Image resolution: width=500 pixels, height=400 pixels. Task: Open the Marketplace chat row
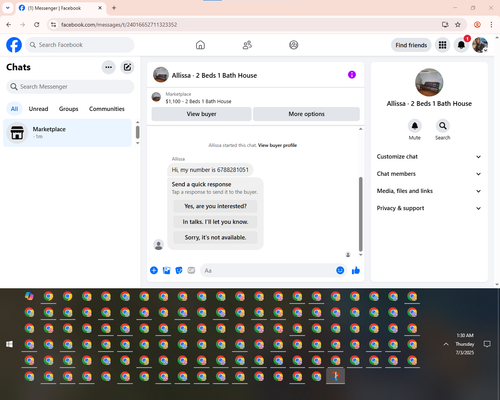(68, 133)
